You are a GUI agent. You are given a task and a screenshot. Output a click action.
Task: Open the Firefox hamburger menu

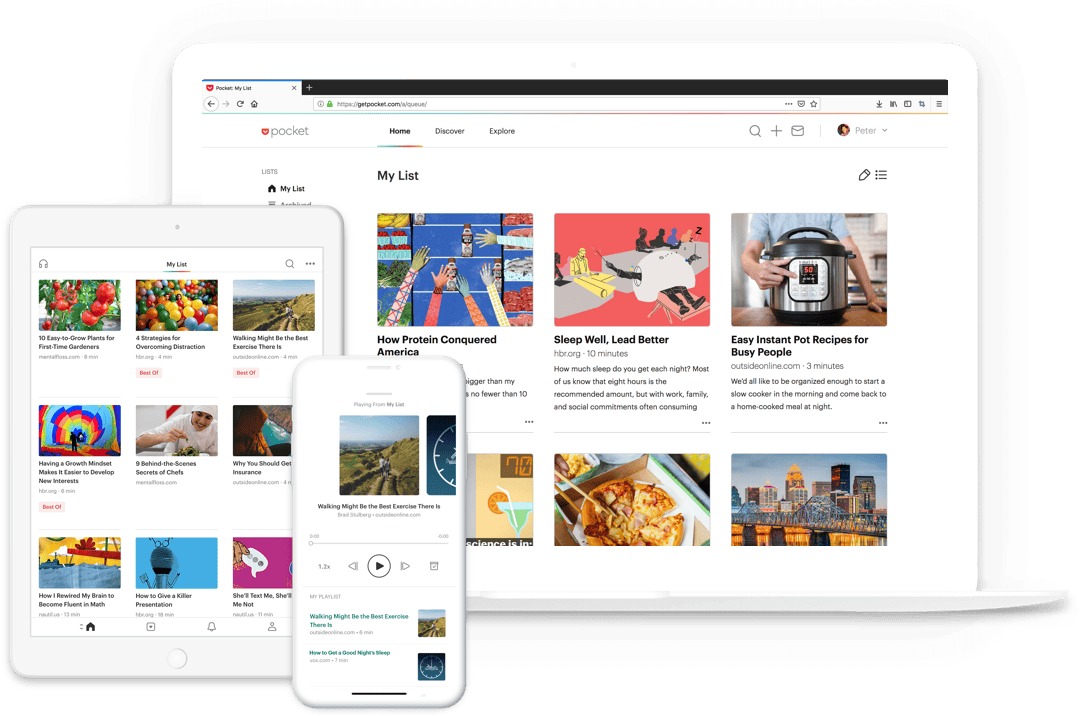(939, 104)
